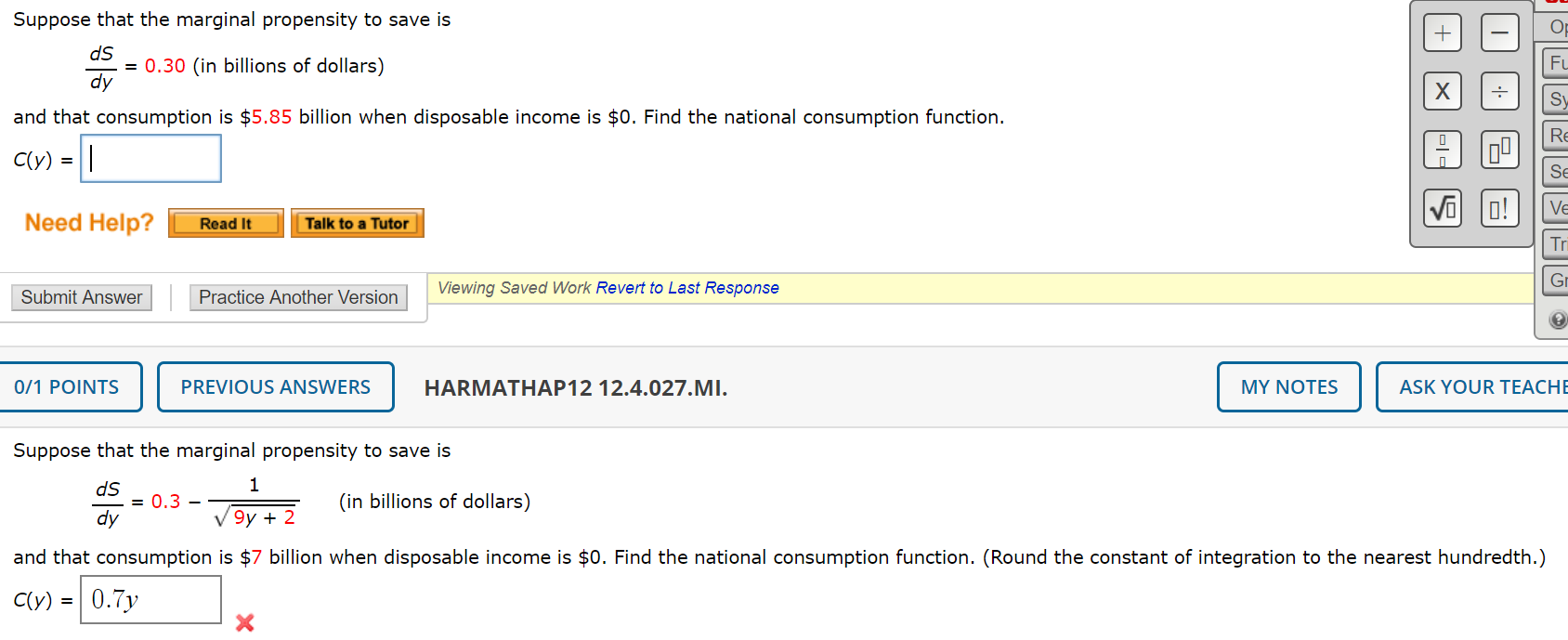Click the C(y) answer box containing 0.7y
1568x640 pixels.
pyautogui.click(x=150, y=599)
